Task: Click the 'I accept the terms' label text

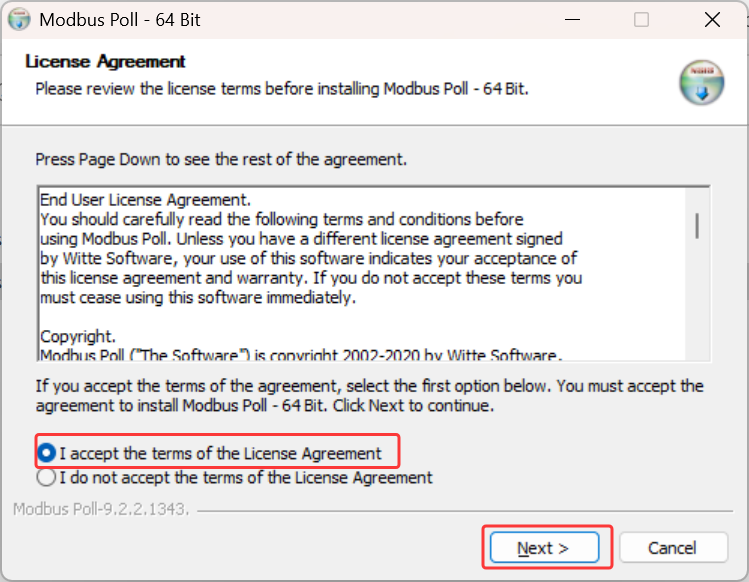Action: coord(220,453)
